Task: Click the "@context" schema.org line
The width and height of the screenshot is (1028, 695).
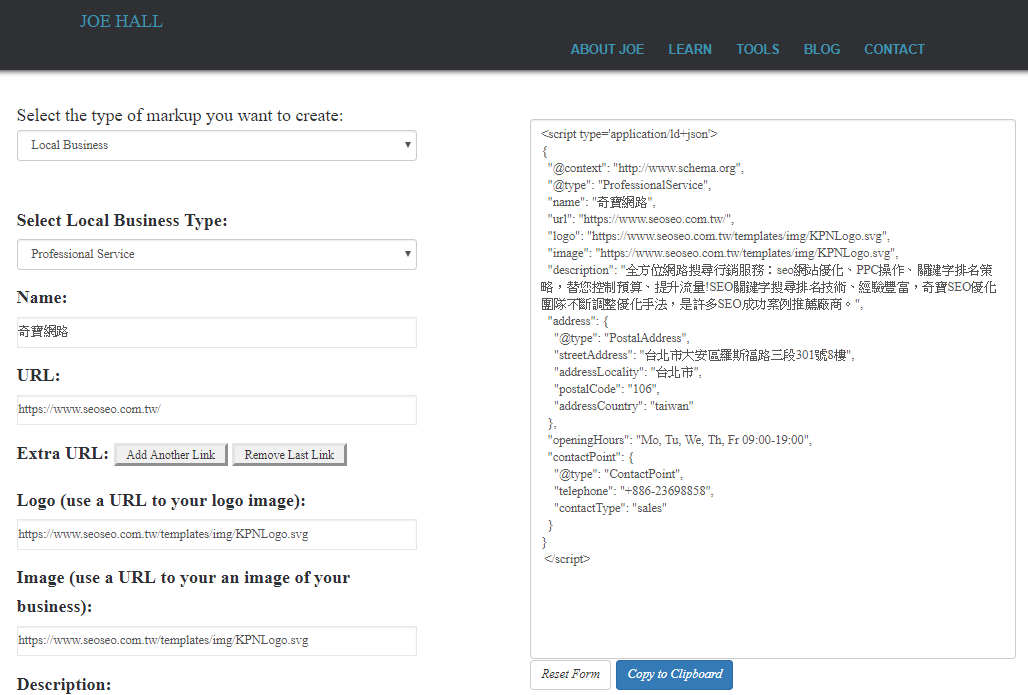Action: click(x=646, y=168)
